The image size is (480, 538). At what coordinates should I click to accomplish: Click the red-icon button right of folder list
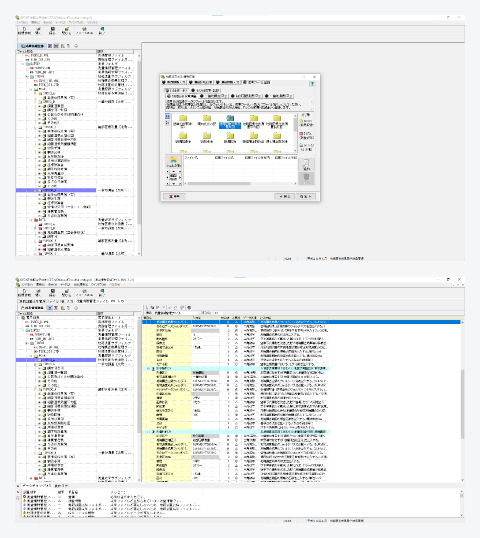pos(306,135)
